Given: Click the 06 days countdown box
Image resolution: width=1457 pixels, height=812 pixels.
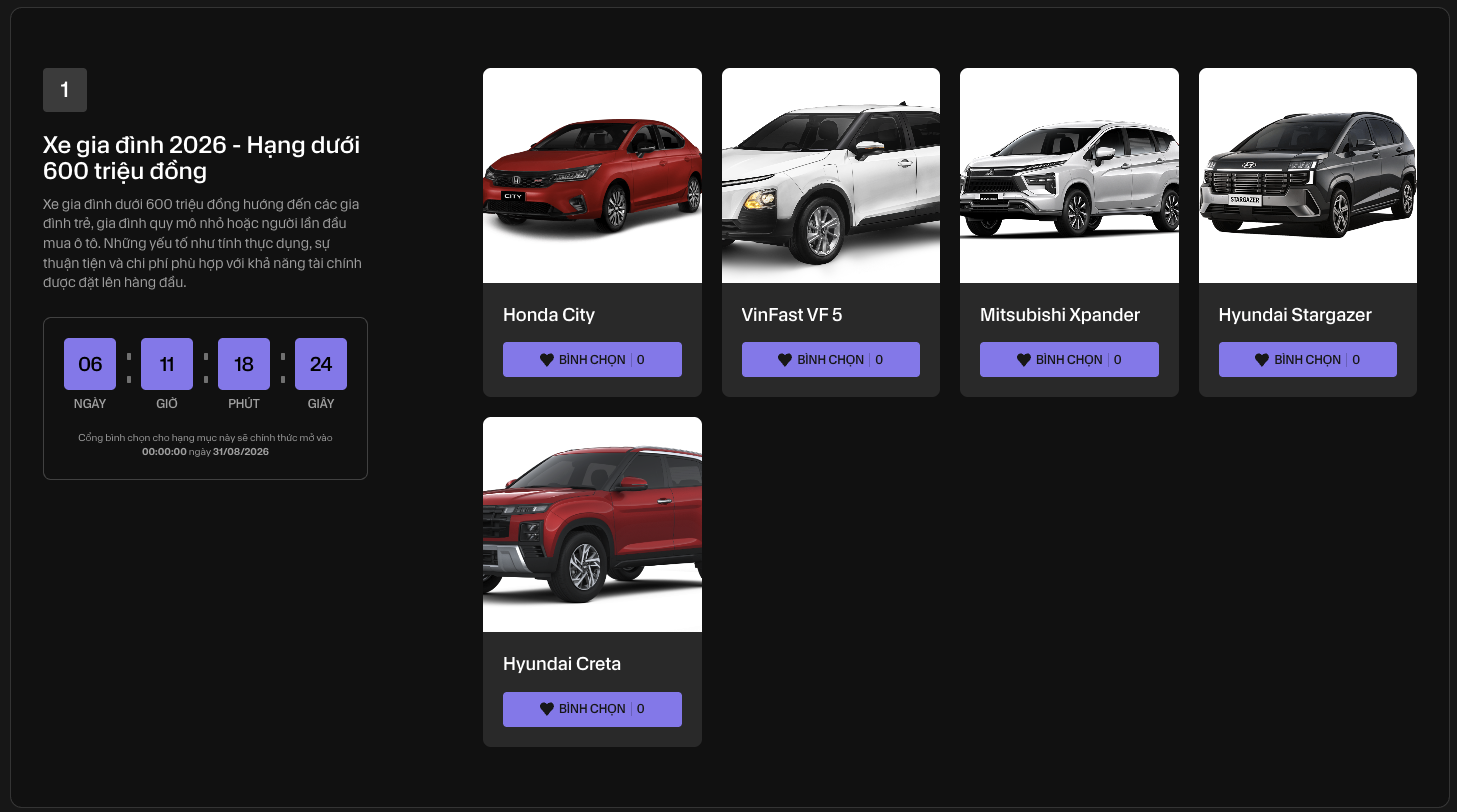Looking at the screenshot, I should [90, 364].
